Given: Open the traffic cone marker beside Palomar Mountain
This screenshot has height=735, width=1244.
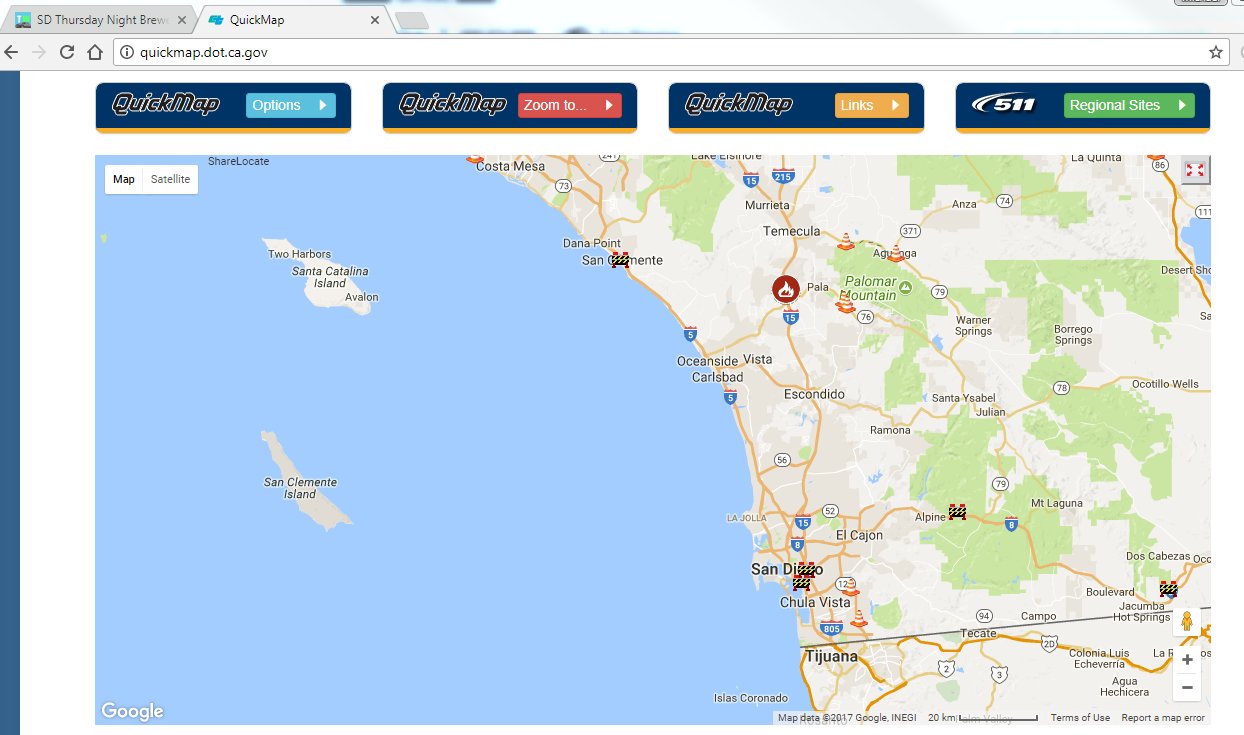Looking at the screenshot, I should (847, 303).
